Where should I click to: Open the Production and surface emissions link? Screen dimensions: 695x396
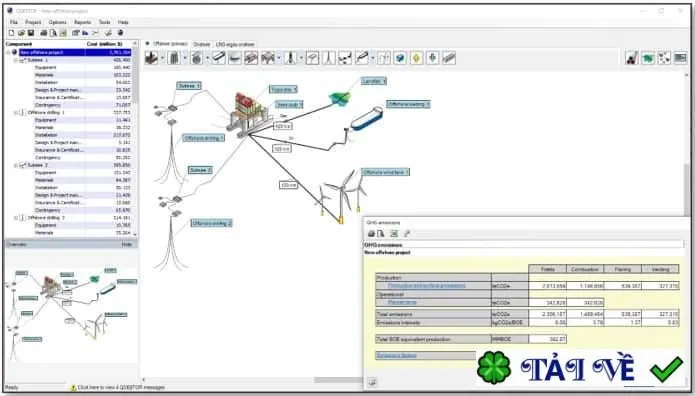(x=426, y=286)
